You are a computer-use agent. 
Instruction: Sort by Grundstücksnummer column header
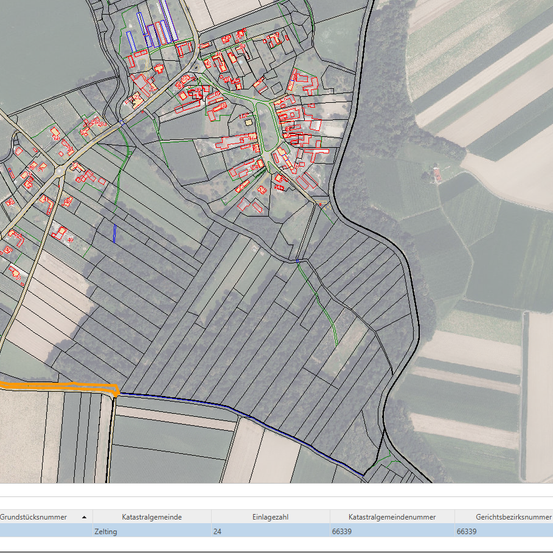click(x=46, y=517)
